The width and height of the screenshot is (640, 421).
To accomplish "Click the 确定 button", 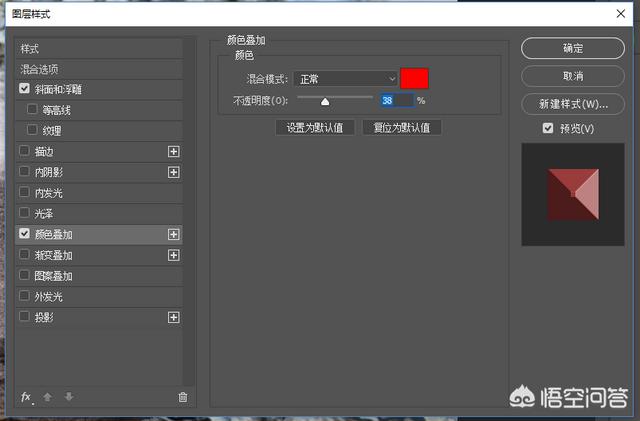I will pyautogui.click(x=573, y=48).
